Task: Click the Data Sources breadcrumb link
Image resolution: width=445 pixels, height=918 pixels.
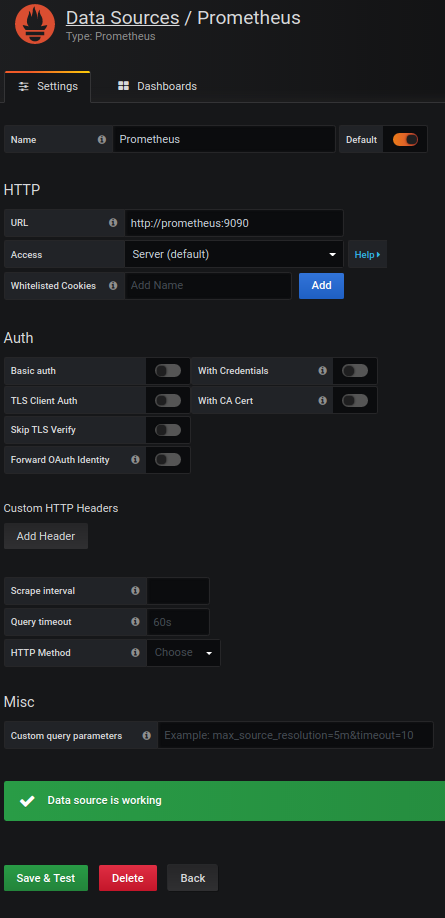Action: (122, 18)
